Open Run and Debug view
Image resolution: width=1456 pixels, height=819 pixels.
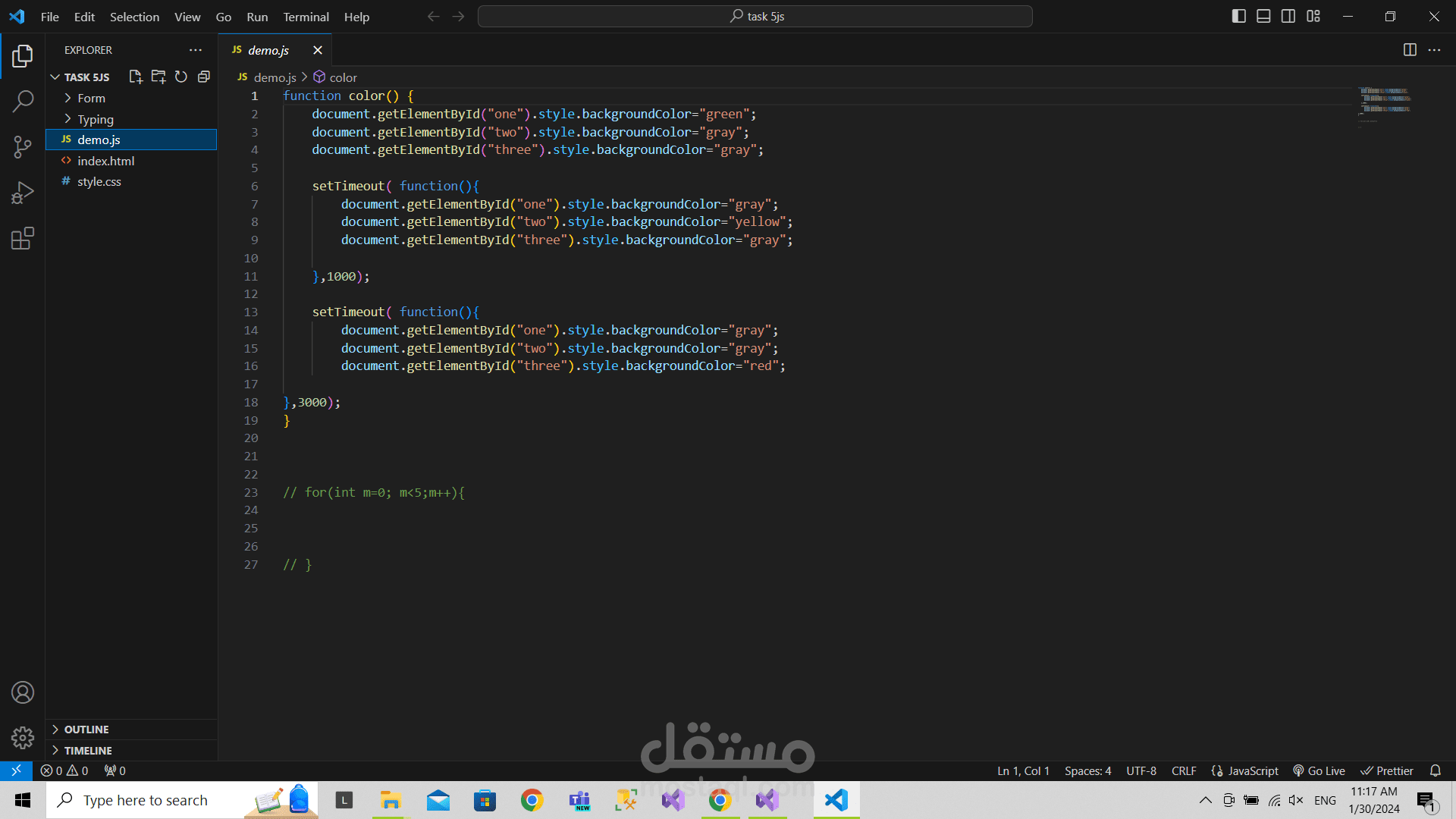tap(23, 193)
